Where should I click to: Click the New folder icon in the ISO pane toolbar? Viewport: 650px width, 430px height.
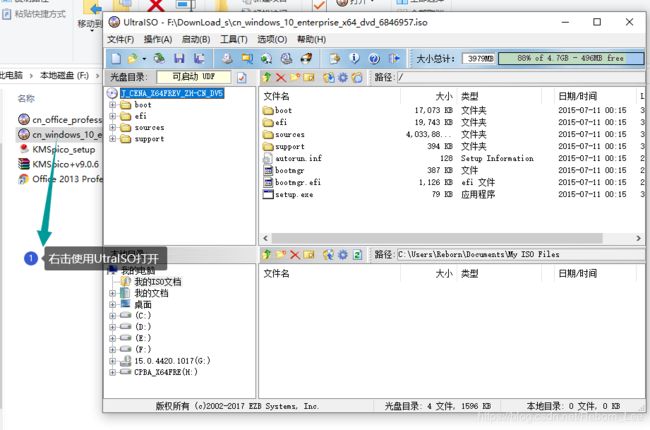click(x=295, y=77)
